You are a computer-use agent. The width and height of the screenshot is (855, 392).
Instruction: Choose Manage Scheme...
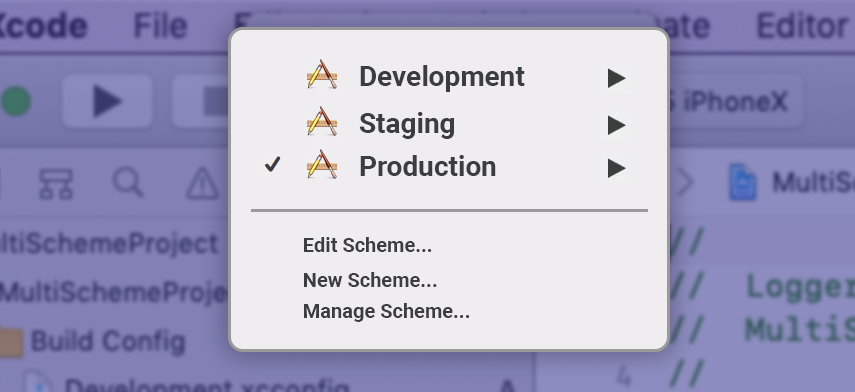coord(386,311)
